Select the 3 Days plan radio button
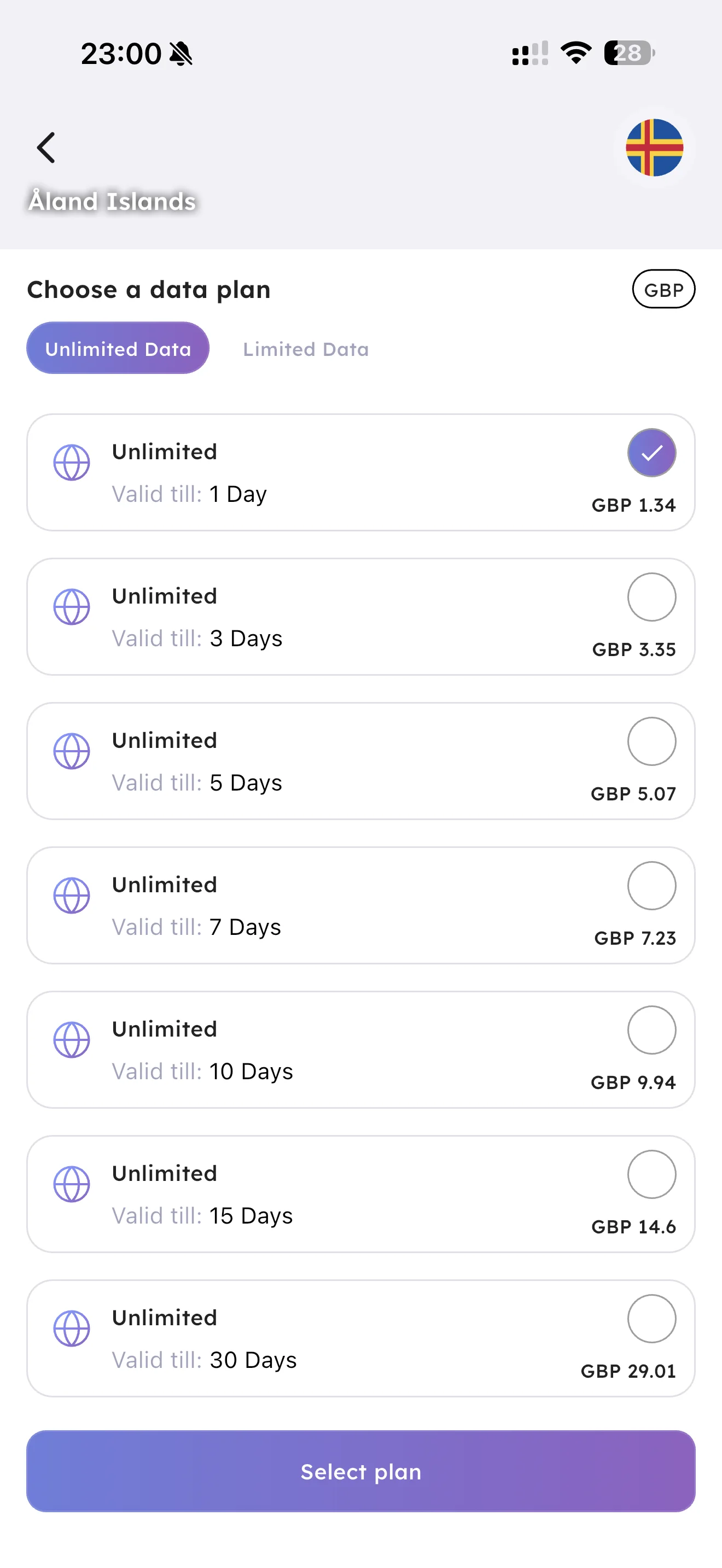 (651, 597)
